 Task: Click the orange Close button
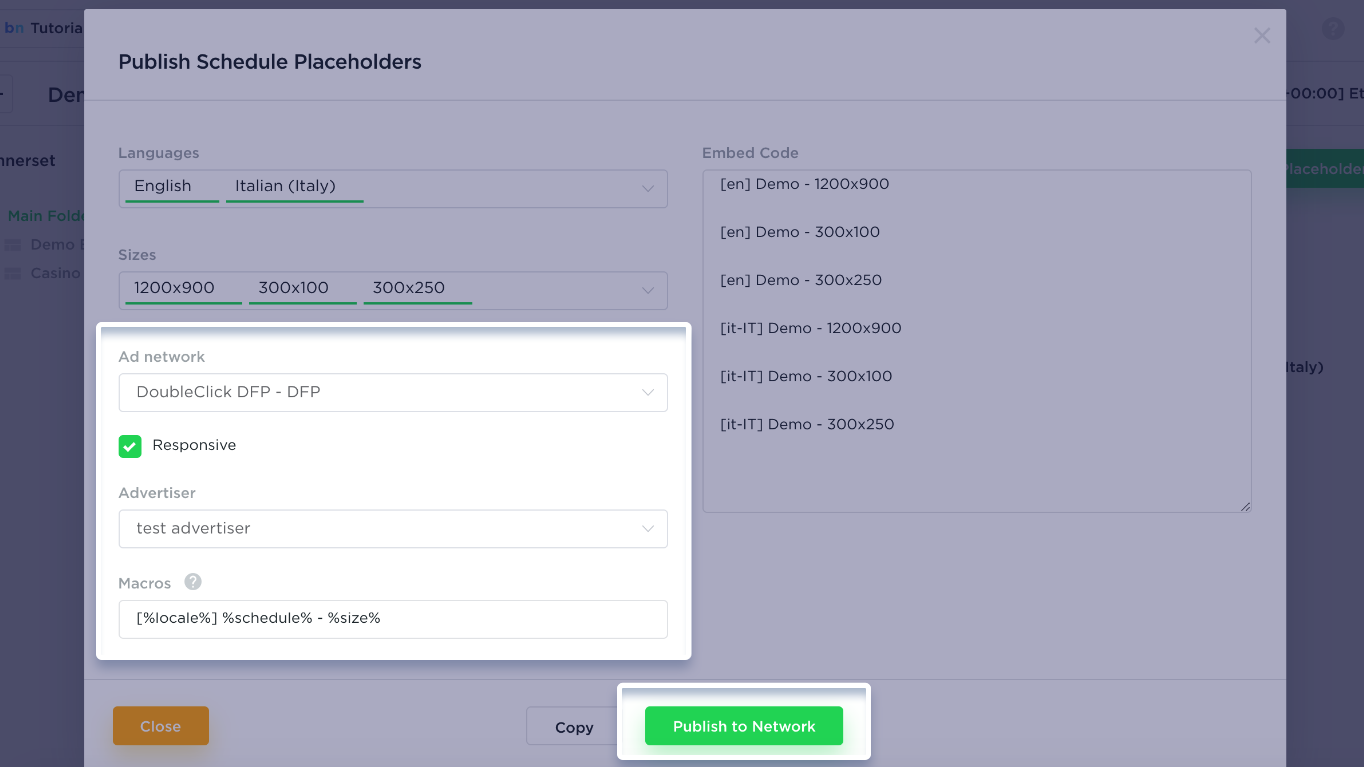click(161, 726)
